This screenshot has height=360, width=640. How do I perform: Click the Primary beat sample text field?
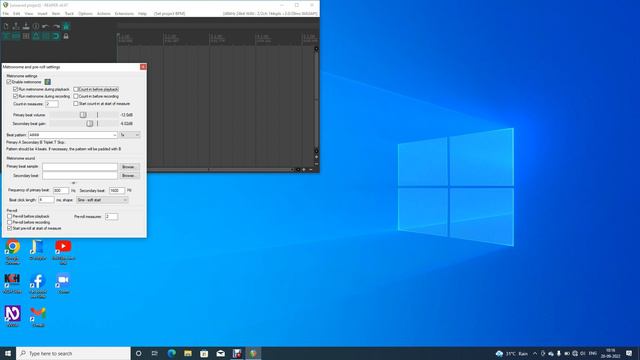[x=80, y=167]
